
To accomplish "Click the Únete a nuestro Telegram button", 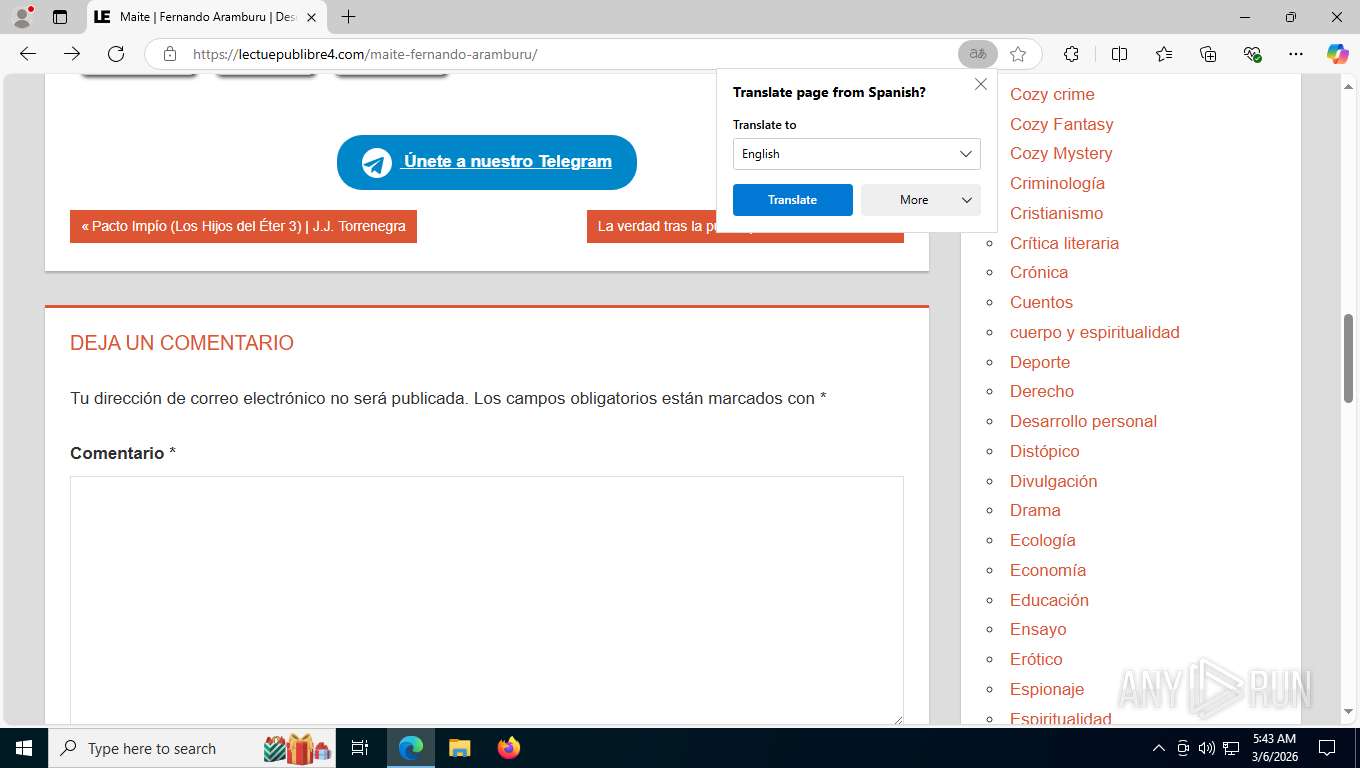I will [x=487, y=162].
